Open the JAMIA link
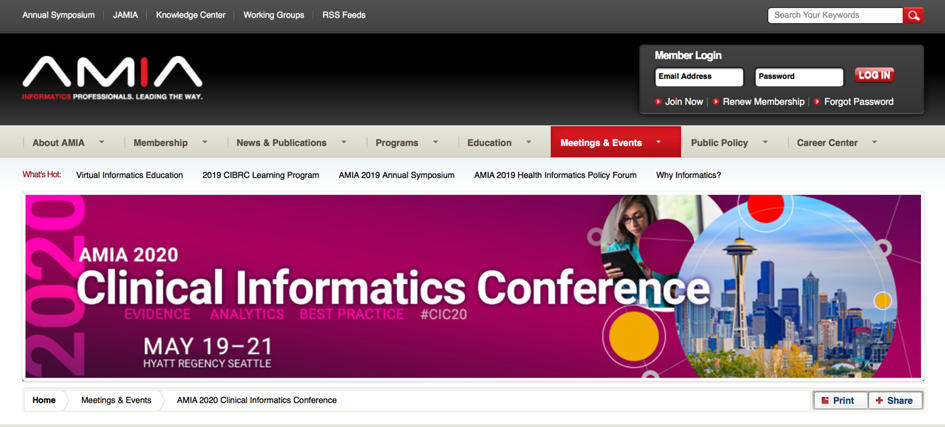 tap(125, 15)
